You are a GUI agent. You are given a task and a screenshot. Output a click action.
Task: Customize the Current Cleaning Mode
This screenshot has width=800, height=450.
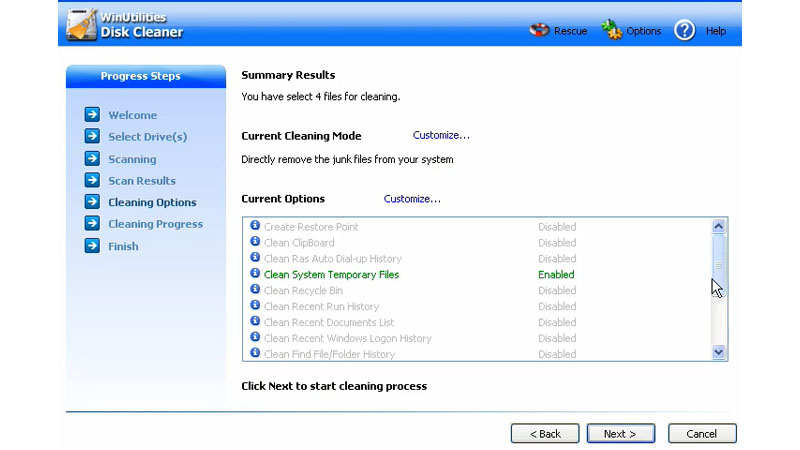pyautogui.click(x=441, y=135)
